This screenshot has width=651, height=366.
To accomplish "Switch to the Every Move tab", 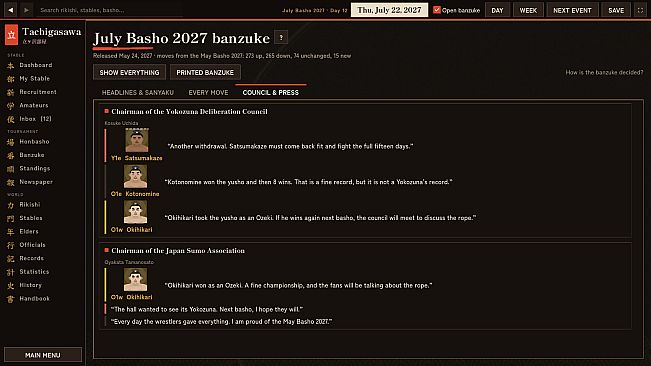I will pos(208,93).
